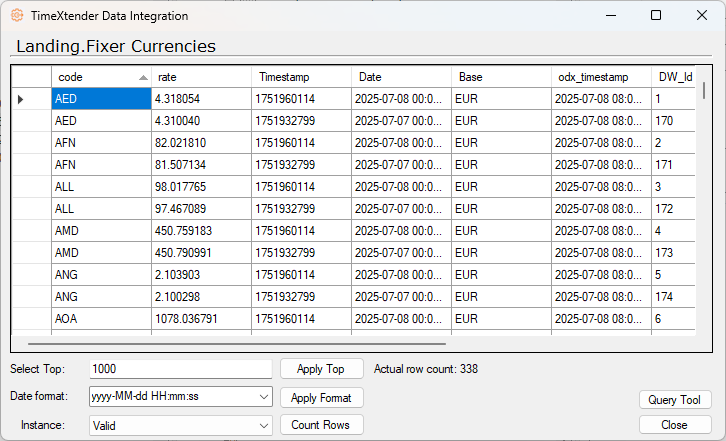Click the Apply Top button
Screen dimensions: 726x441
click(x=321, y=369)
